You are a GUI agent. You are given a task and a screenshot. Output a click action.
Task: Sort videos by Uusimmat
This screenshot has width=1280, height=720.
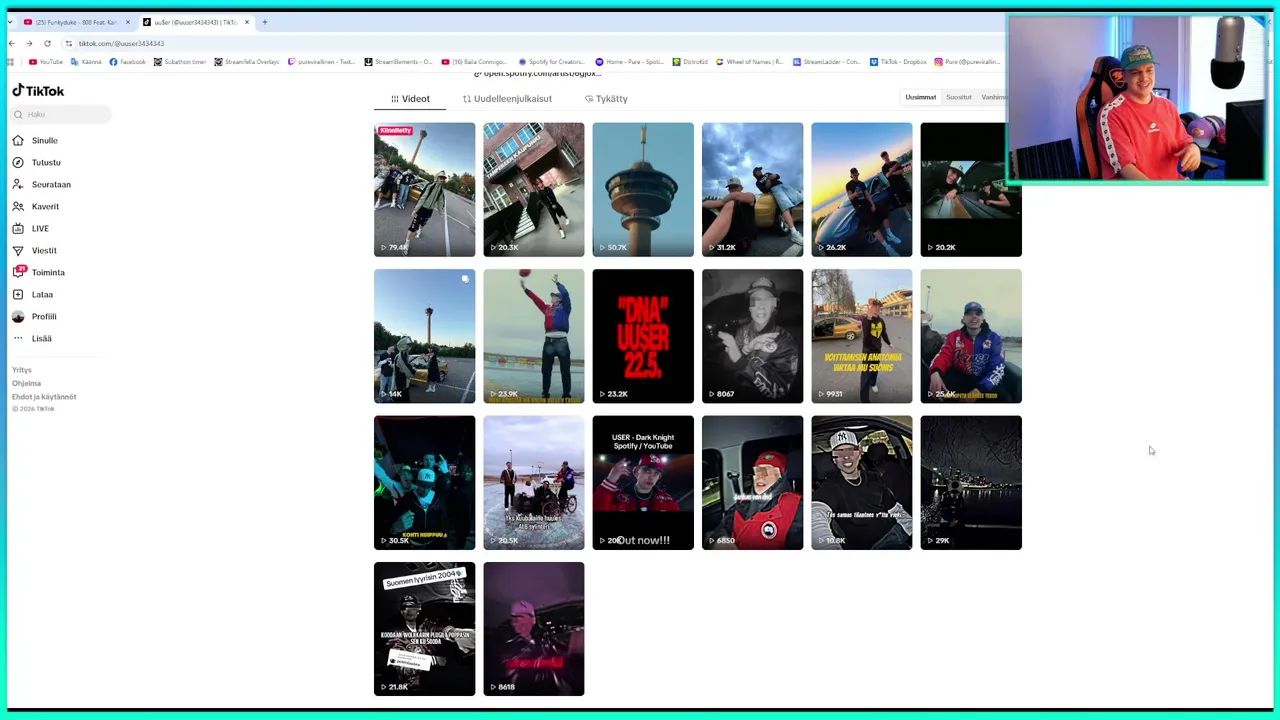tap(920, 97)
